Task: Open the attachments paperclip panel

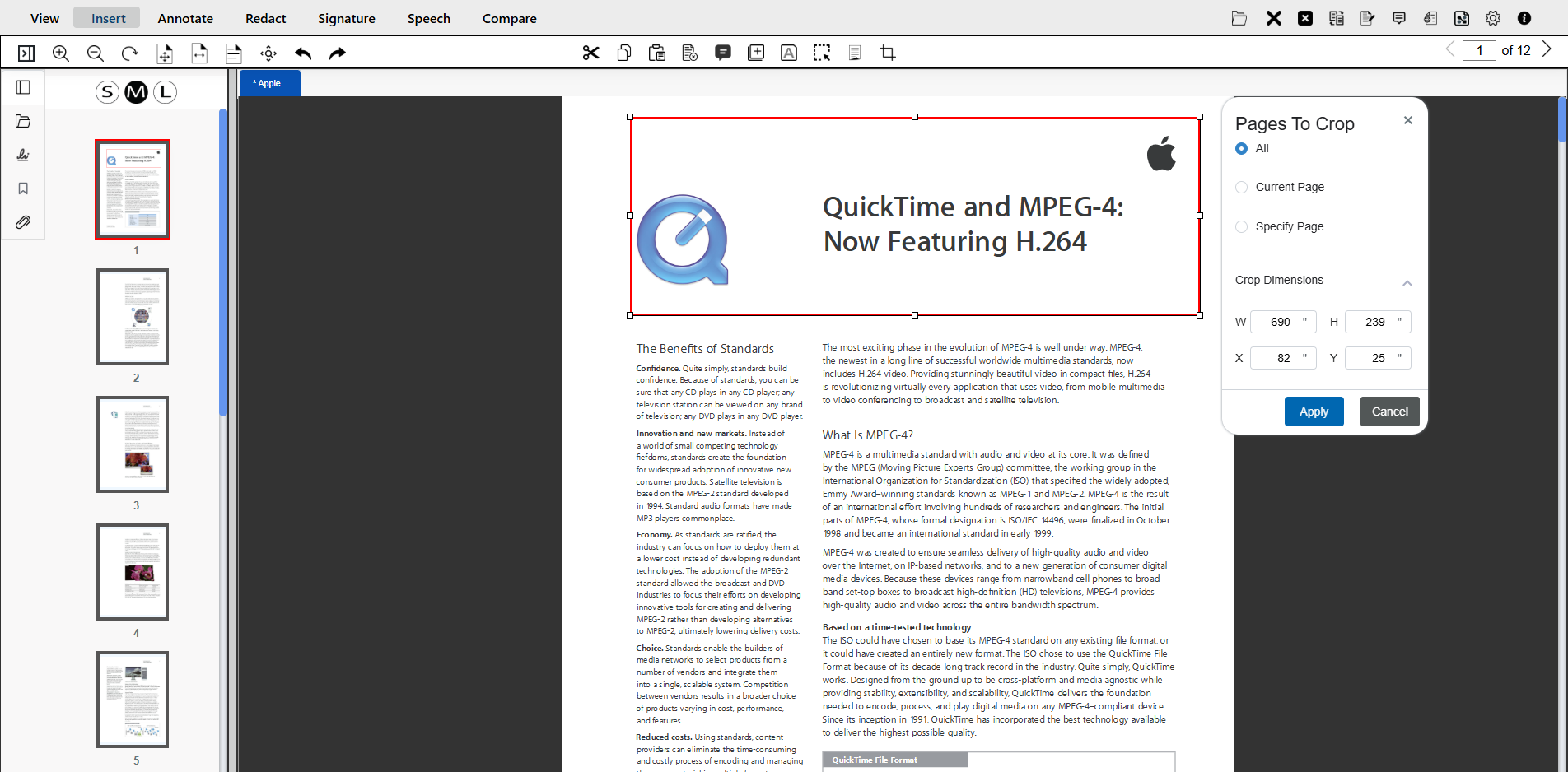Action: pyautogui.click(x=23, y=222)
